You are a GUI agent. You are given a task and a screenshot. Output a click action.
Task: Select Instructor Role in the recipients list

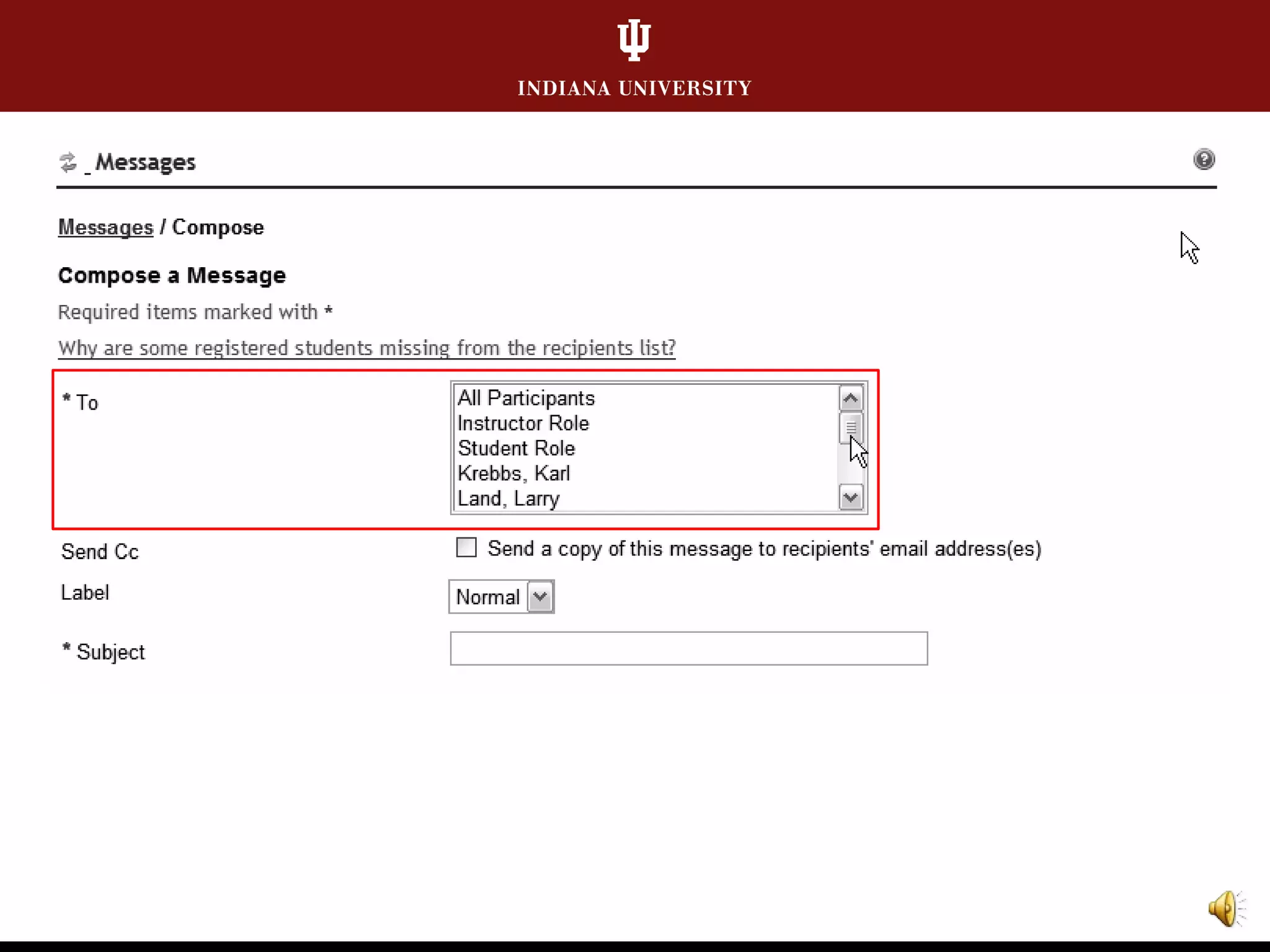pyautogui.click(x=523, y=423)
